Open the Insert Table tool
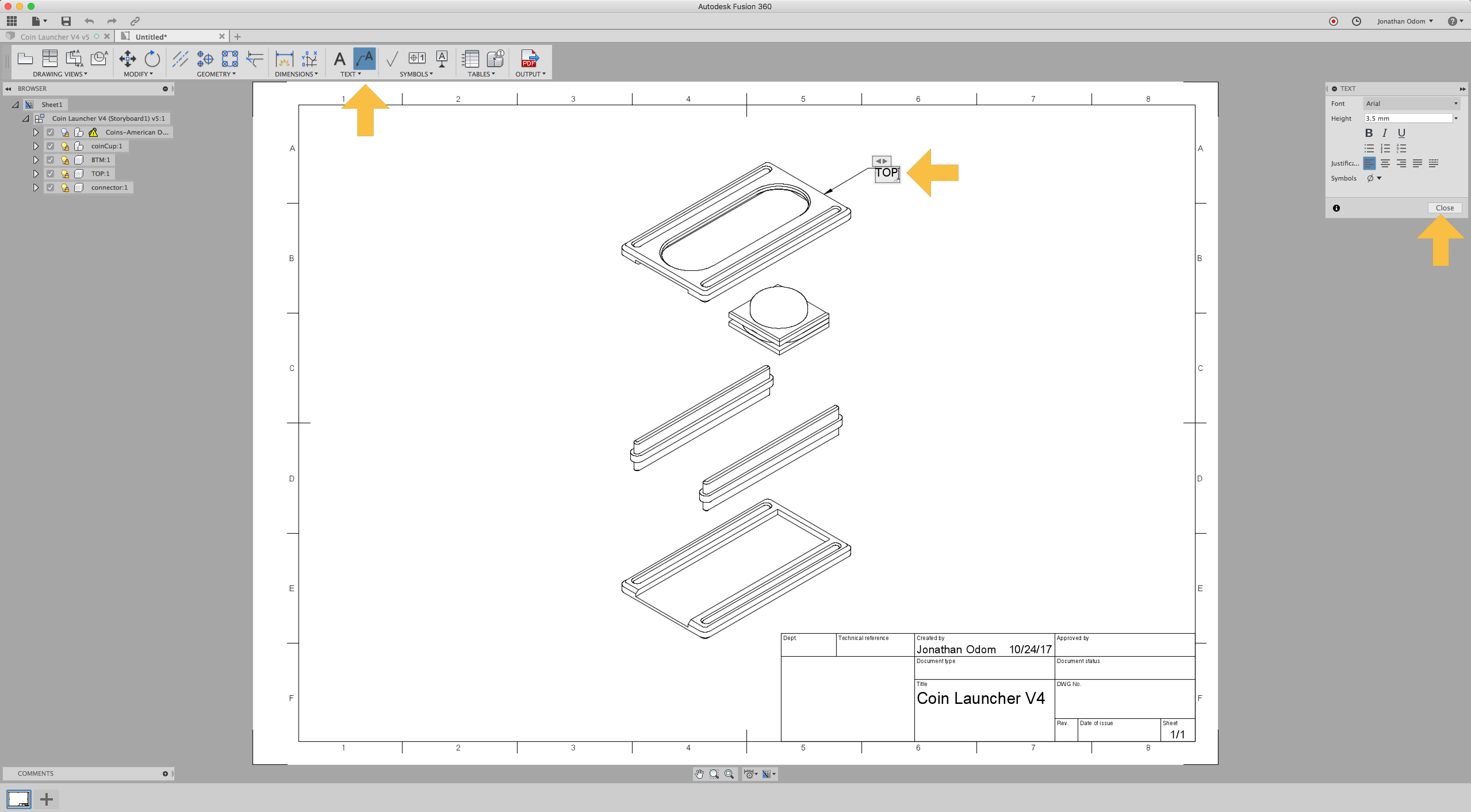 [470, 59]
